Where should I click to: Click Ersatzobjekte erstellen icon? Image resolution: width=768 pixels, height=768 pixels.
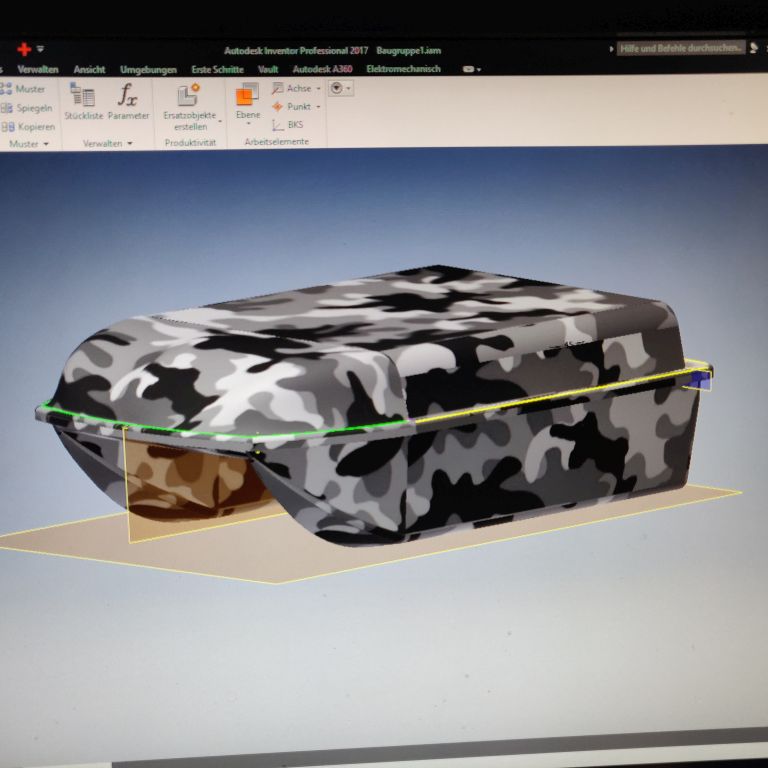188,97
